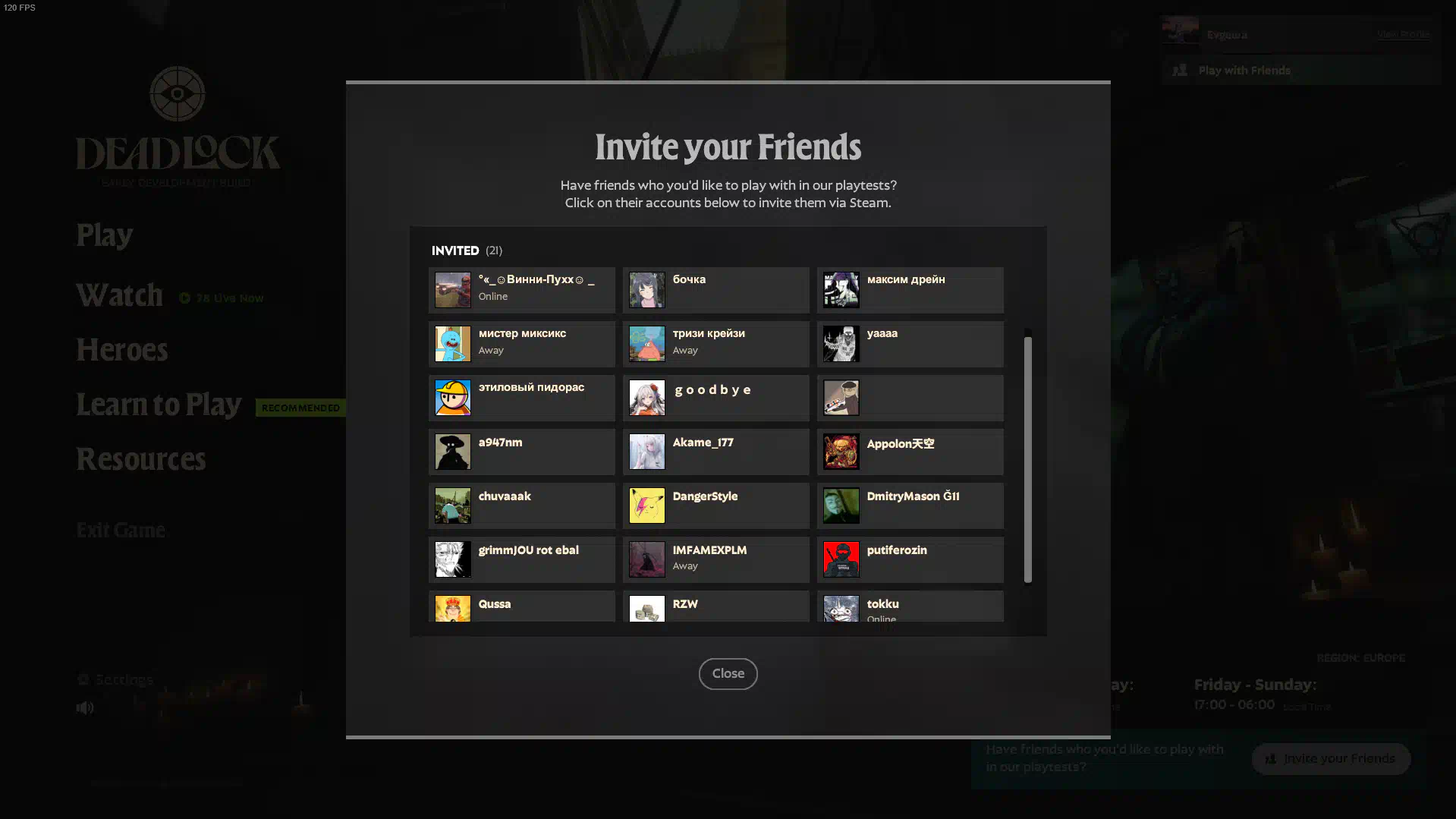Close the Invite your Friends dialog

pos(728,673)
